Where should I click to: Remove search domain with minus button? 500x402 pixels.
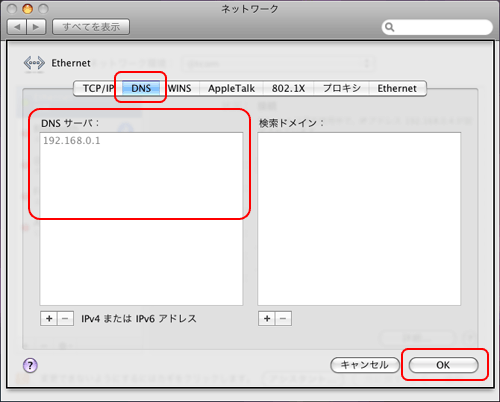(283, 319)
